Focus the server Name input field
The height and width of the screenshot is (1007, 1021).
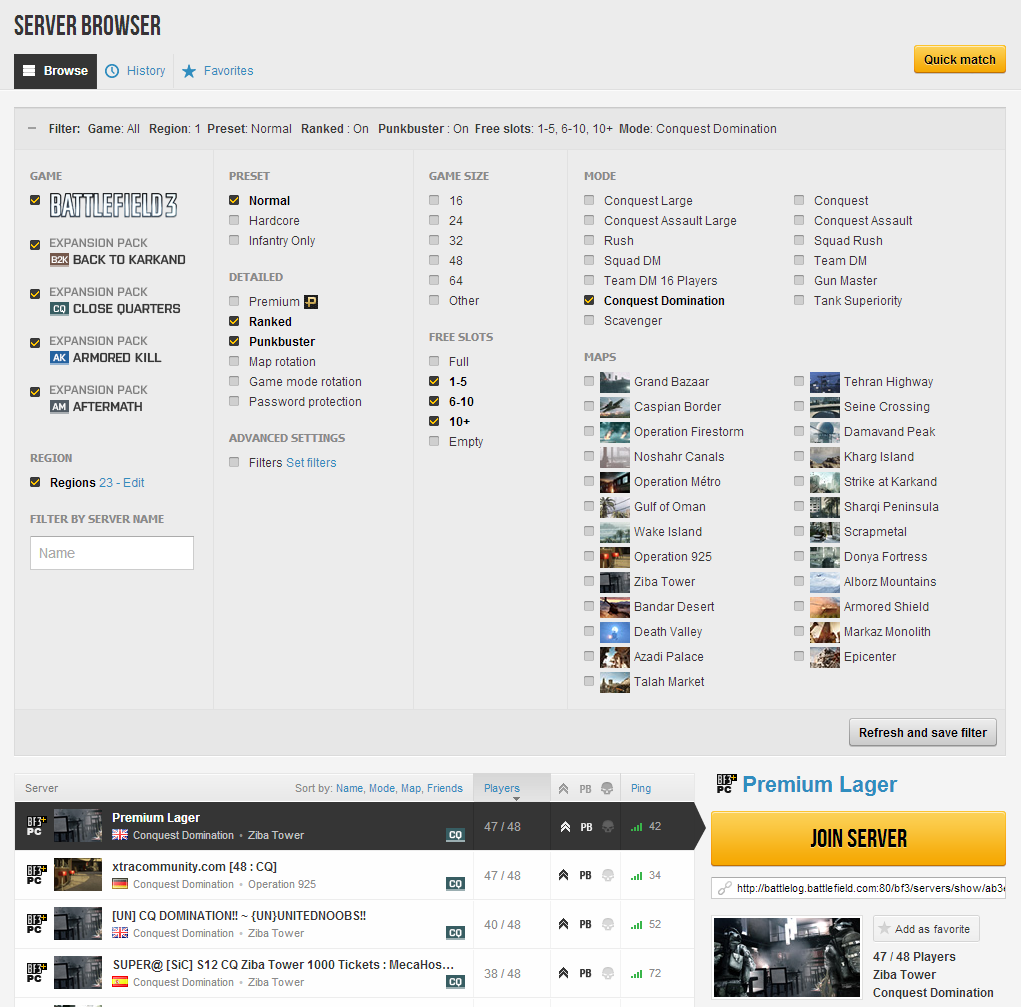point(112,553)
